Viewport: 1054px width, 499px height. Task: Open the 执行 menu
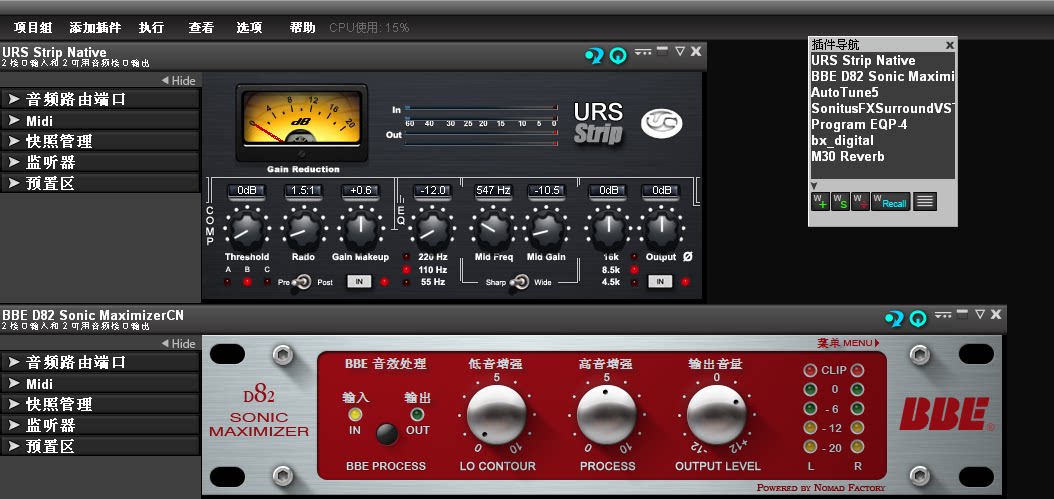click(151, 28)
